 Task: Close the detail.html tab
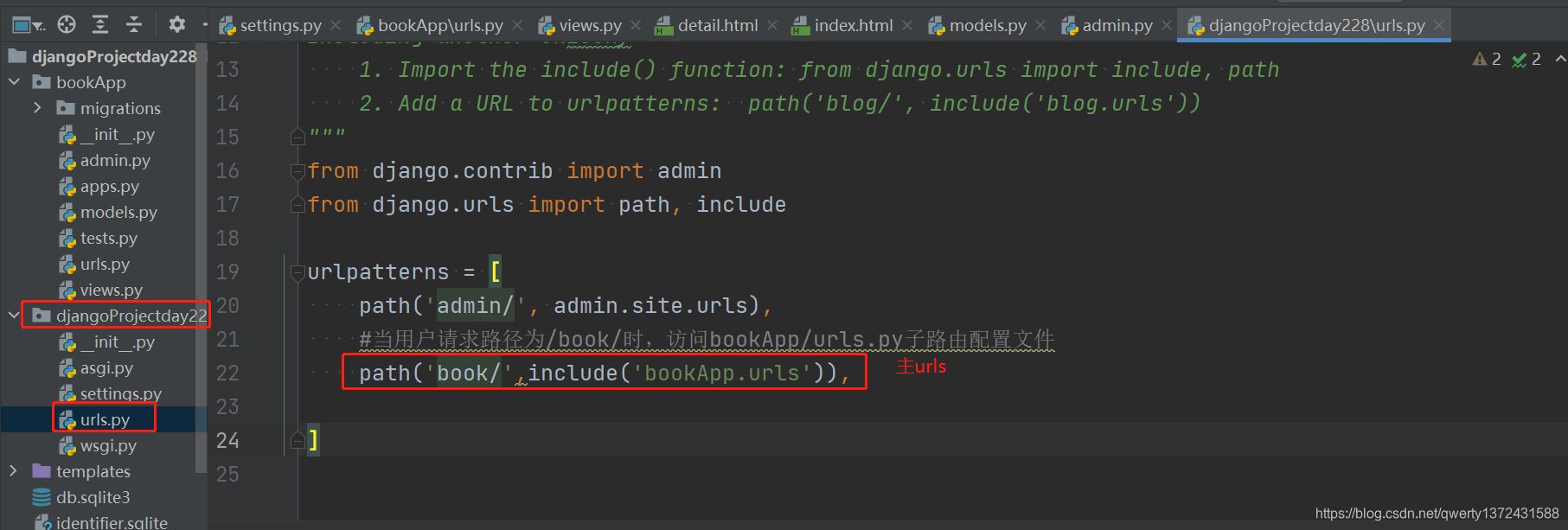(x=772, y=26)
